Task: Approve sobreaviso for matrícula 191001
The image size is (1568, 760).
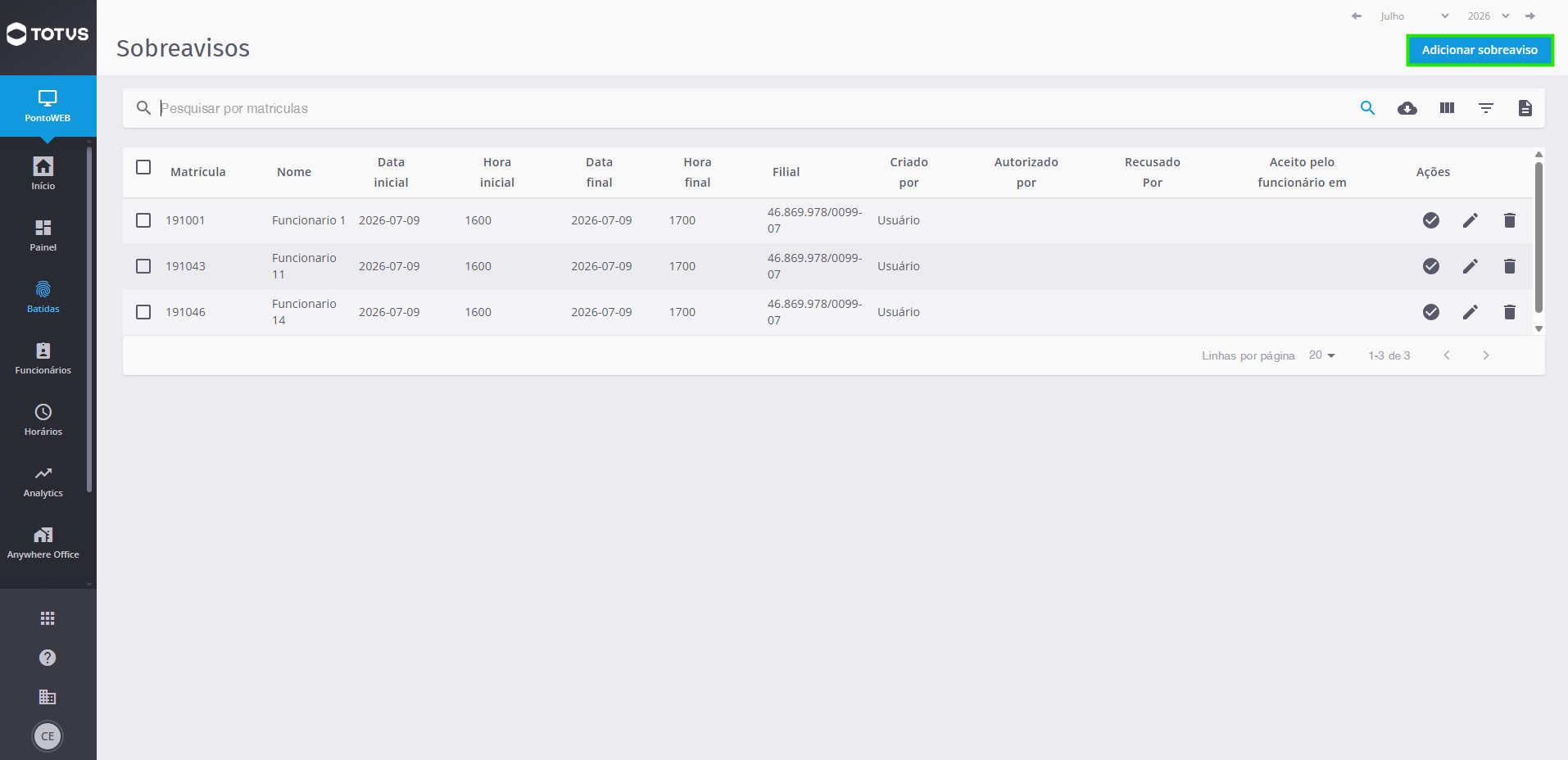Action: (1431, 220)
